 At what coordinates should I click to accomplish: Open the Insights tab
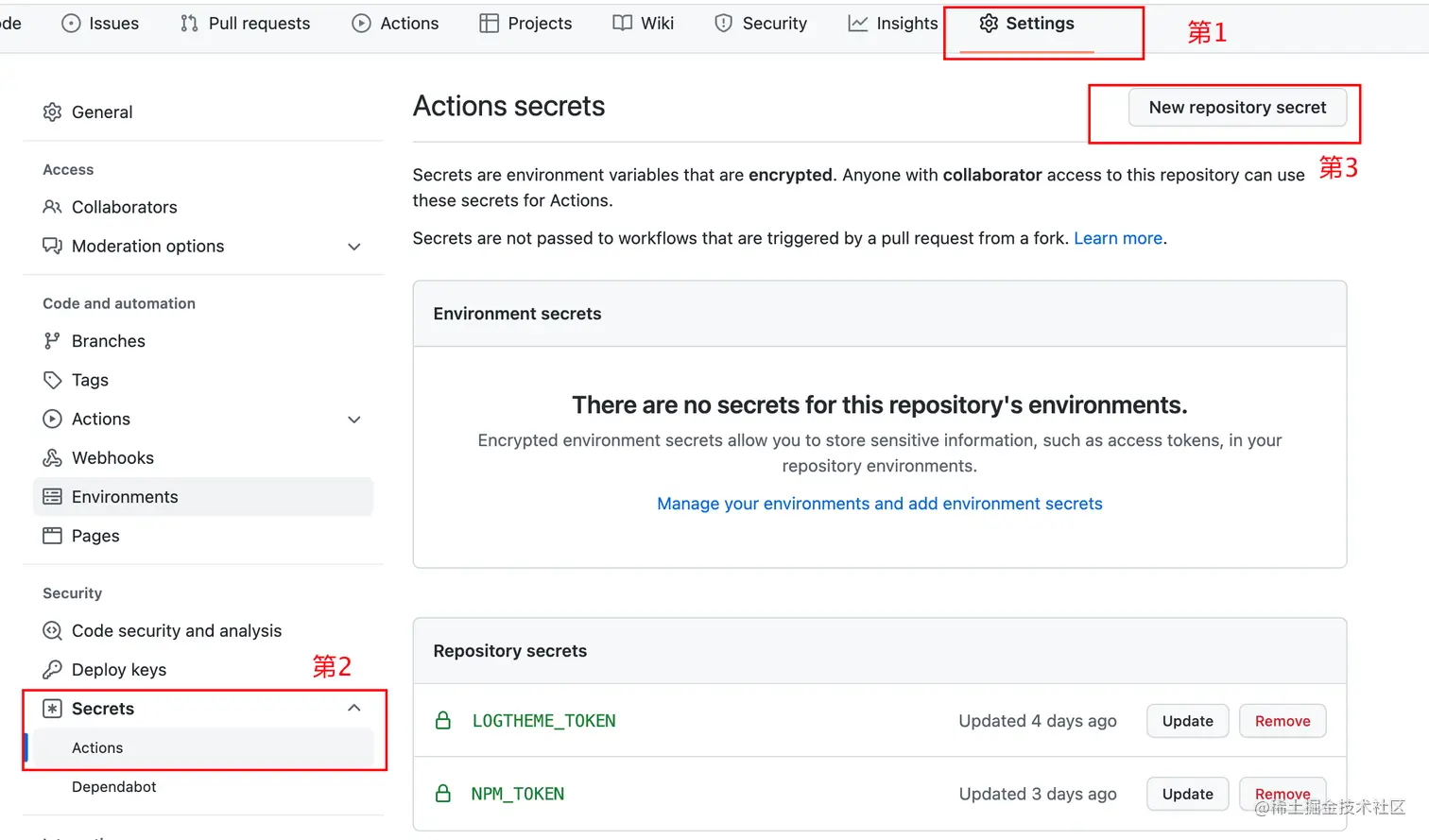tap(892, 24)
